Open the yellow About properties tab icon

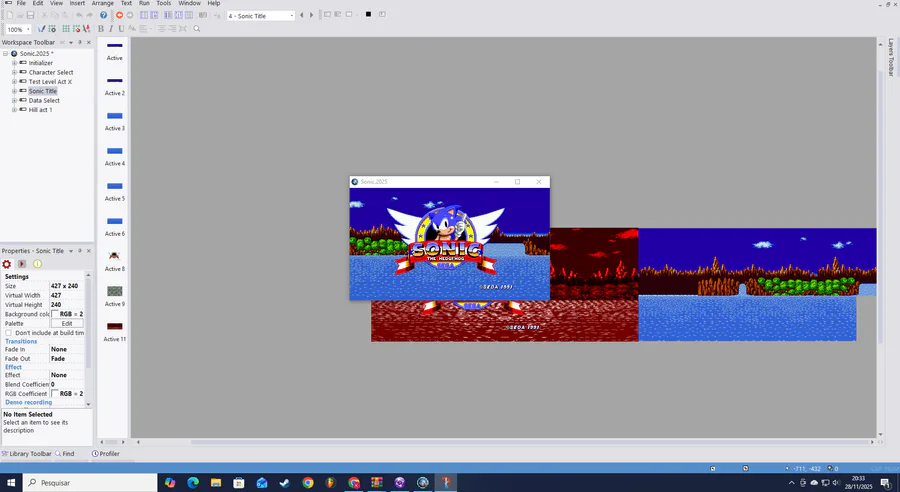37,264
